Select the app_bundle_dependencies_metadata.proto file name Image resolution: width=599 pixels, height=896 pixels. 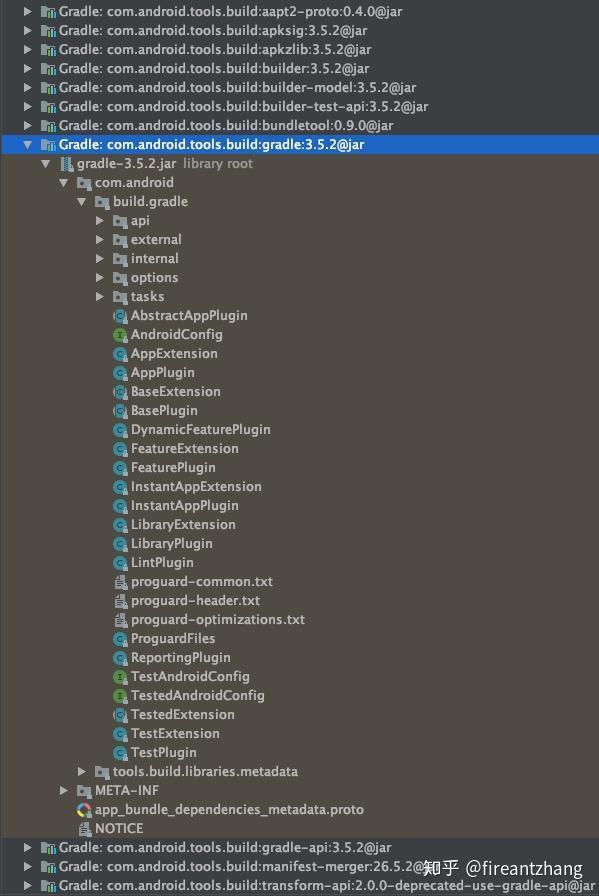coord(229,810)
